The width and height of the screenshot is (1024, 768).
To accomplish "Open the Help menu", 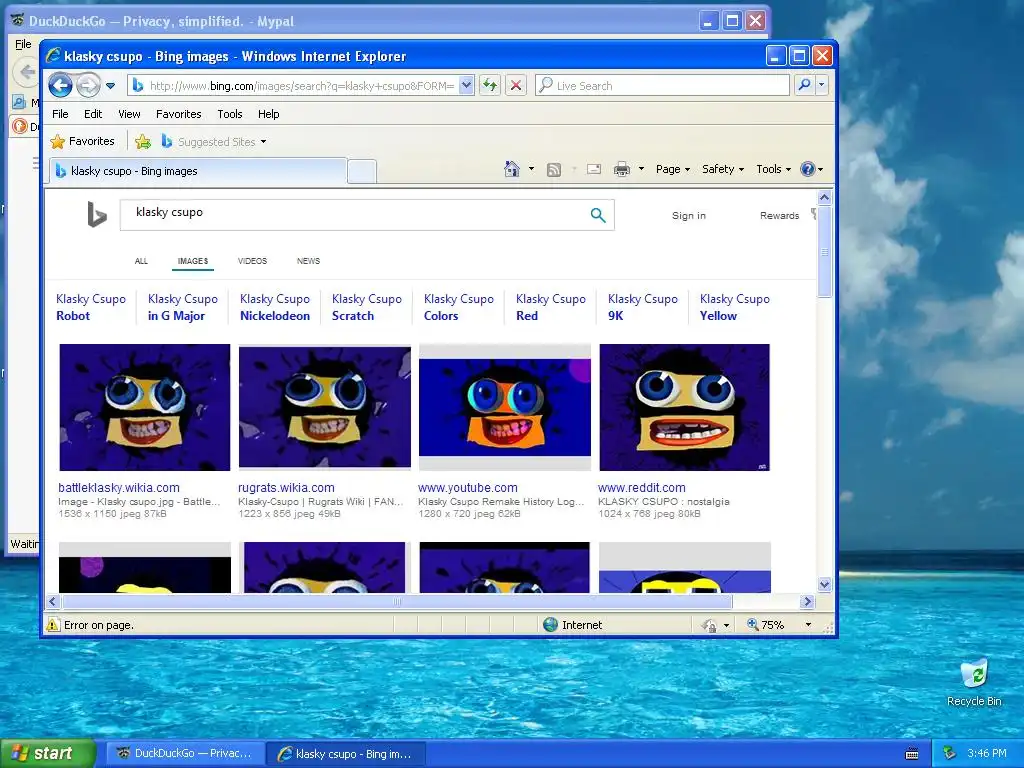I will (268, 114).
